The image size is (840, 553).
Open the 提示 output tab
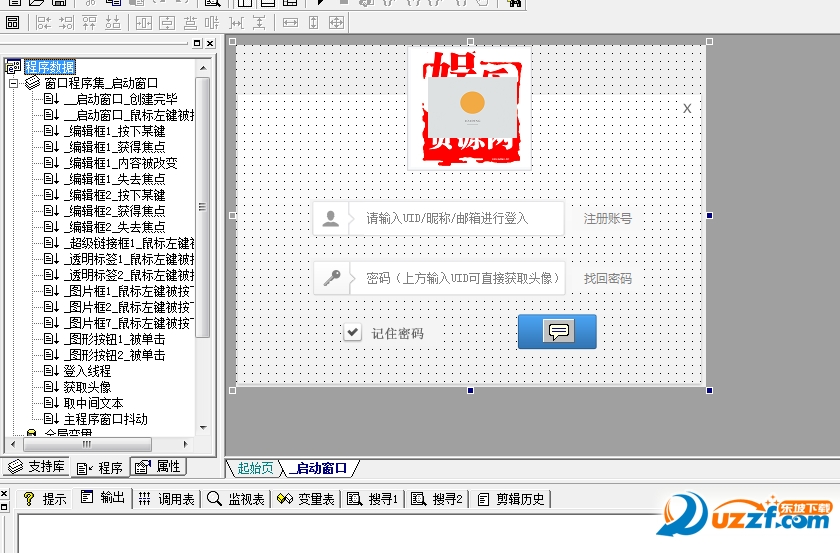pyautogui.click(x=45, y=499)
